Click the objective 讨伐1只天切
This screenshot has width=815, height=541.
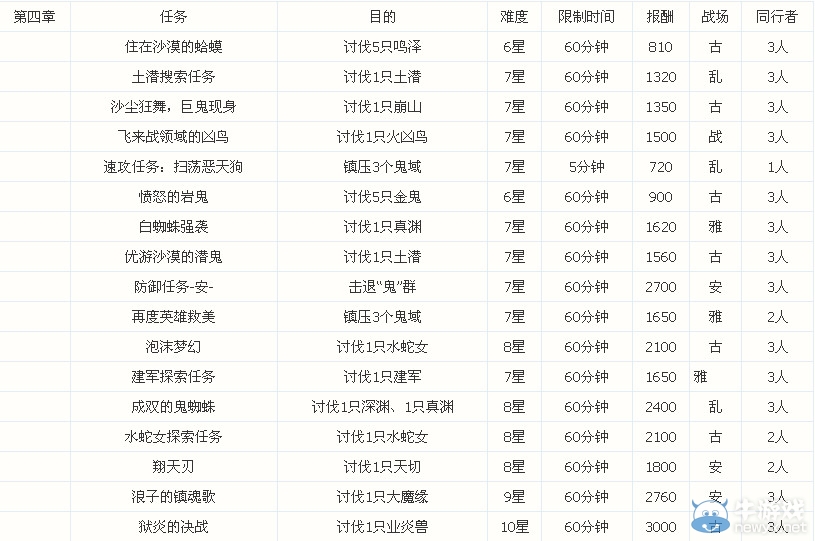click(x=382, y=467)
